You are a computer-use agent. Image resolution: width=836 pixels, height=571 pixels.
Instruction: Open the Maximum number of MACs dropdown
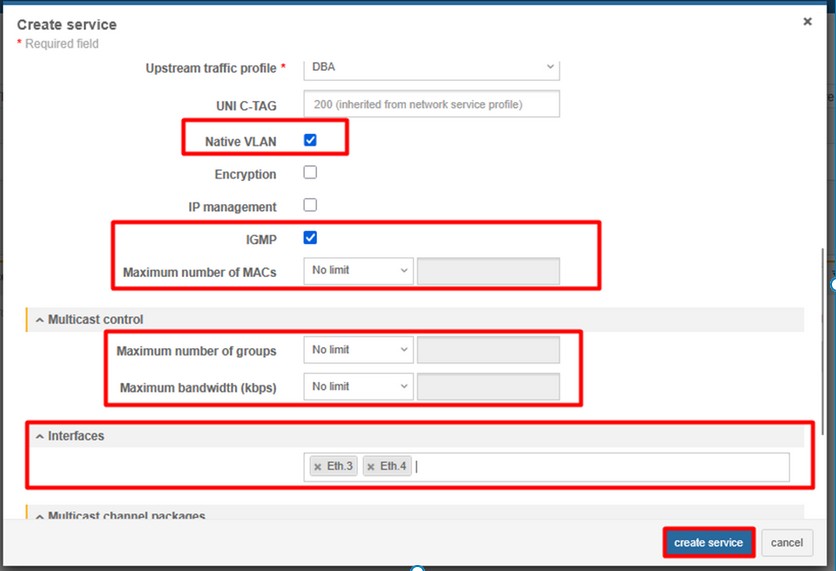358,271
